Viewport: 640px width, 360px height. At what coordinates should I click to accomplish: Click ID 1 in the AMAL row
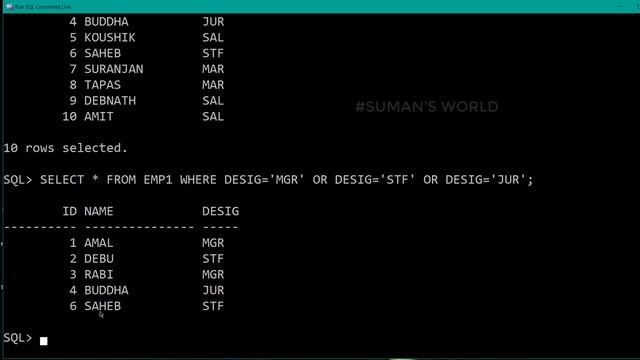pos(73,243)
